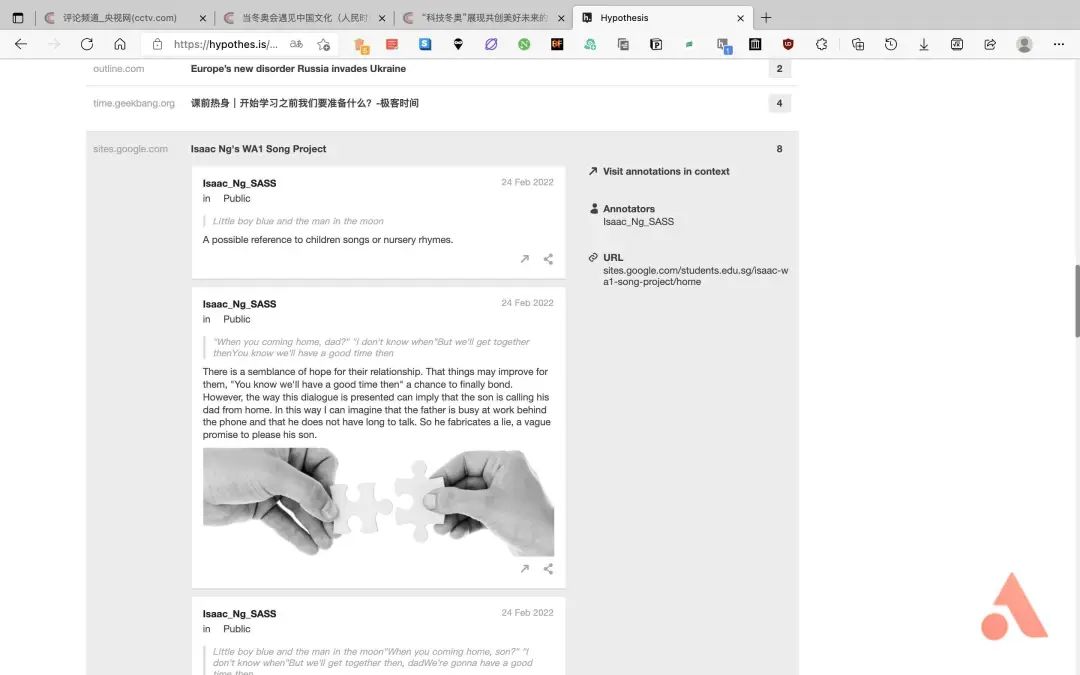Screen dimensions: 1080x675
Task: Click the translate/read aloud icon in address bar
Action: 296,44
